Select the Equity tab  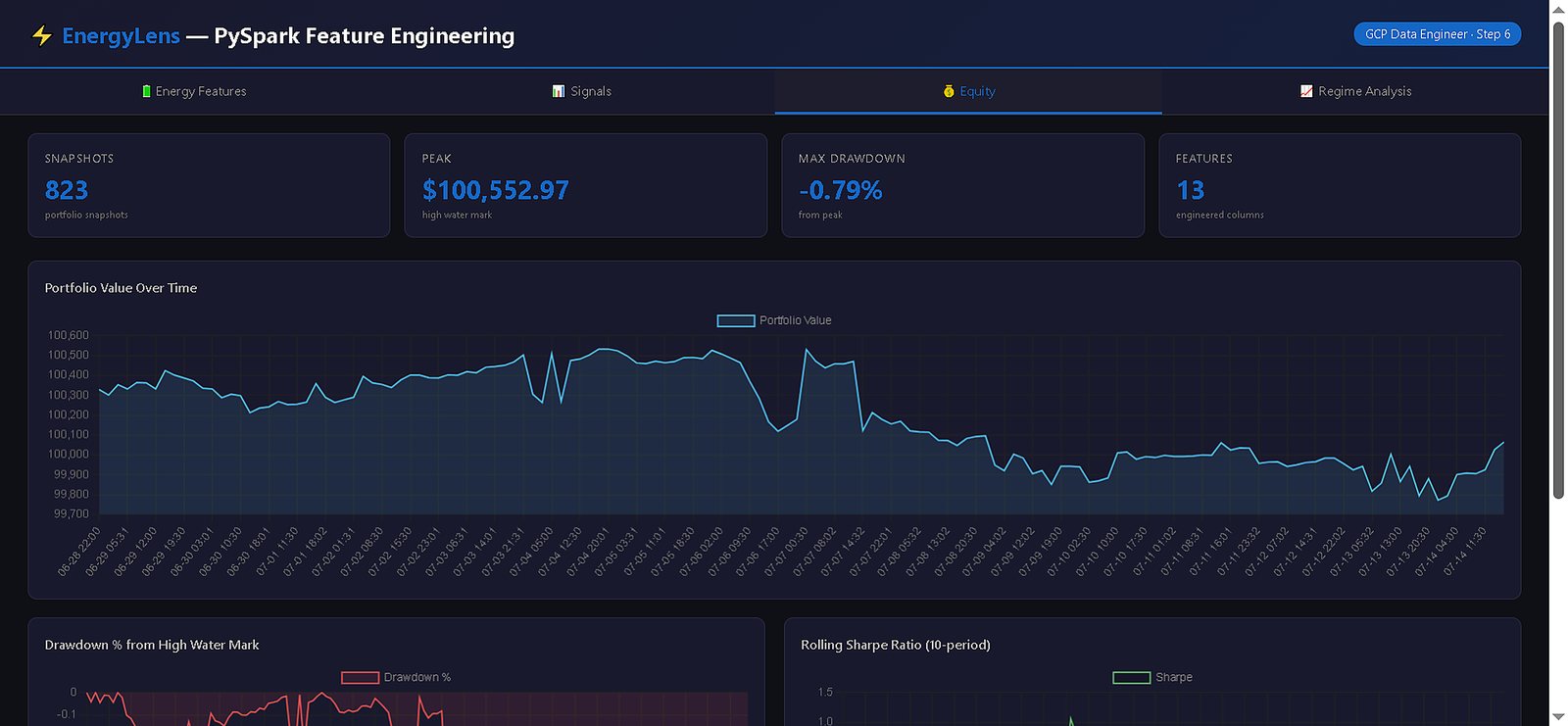pos(968,91)
